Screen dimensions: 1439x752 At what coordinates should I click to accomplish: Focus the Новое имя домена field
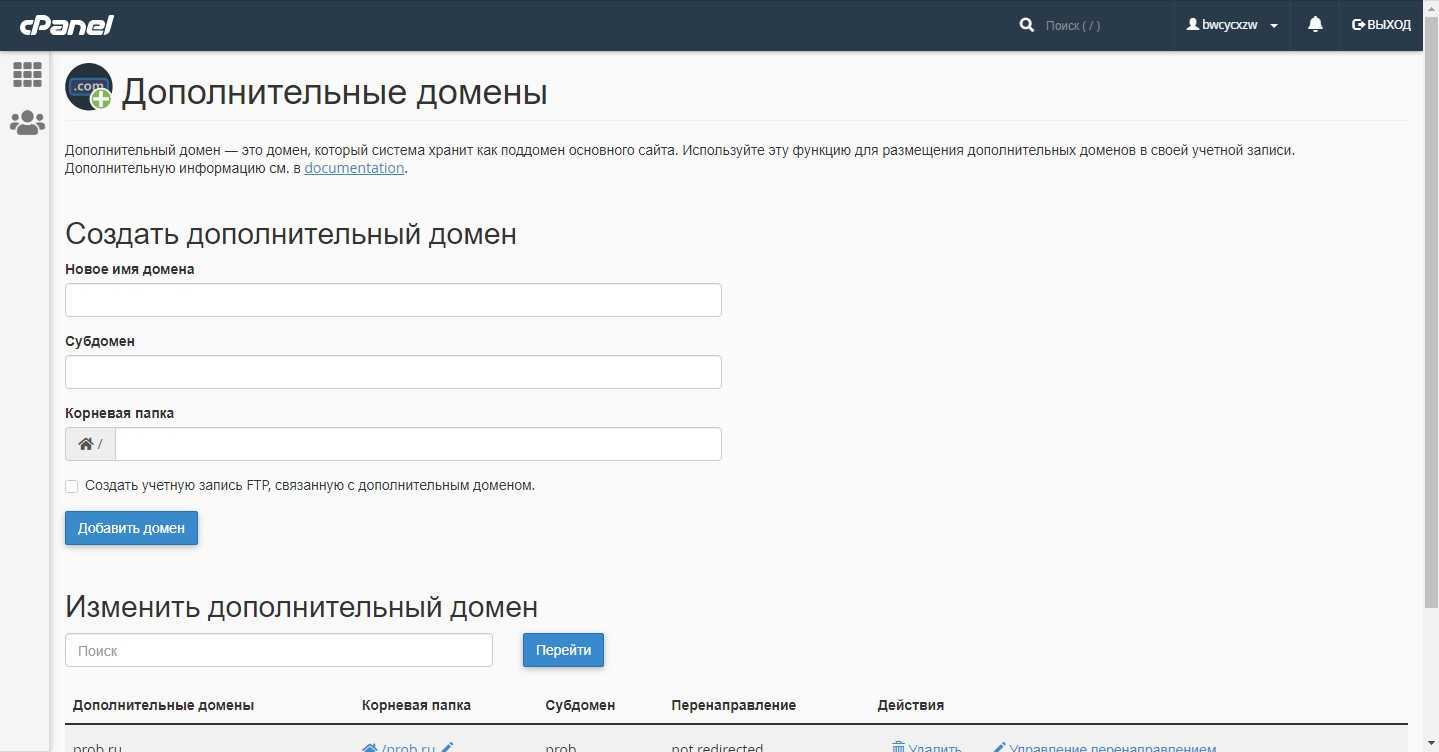coord(393,300)
